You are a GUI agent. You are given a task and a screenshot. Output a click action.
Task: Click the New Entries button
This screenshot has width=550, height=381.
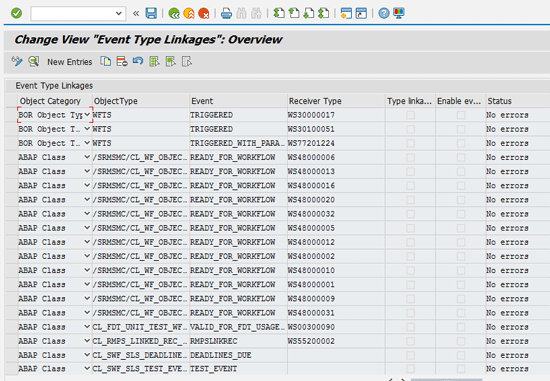click(69, 62)
